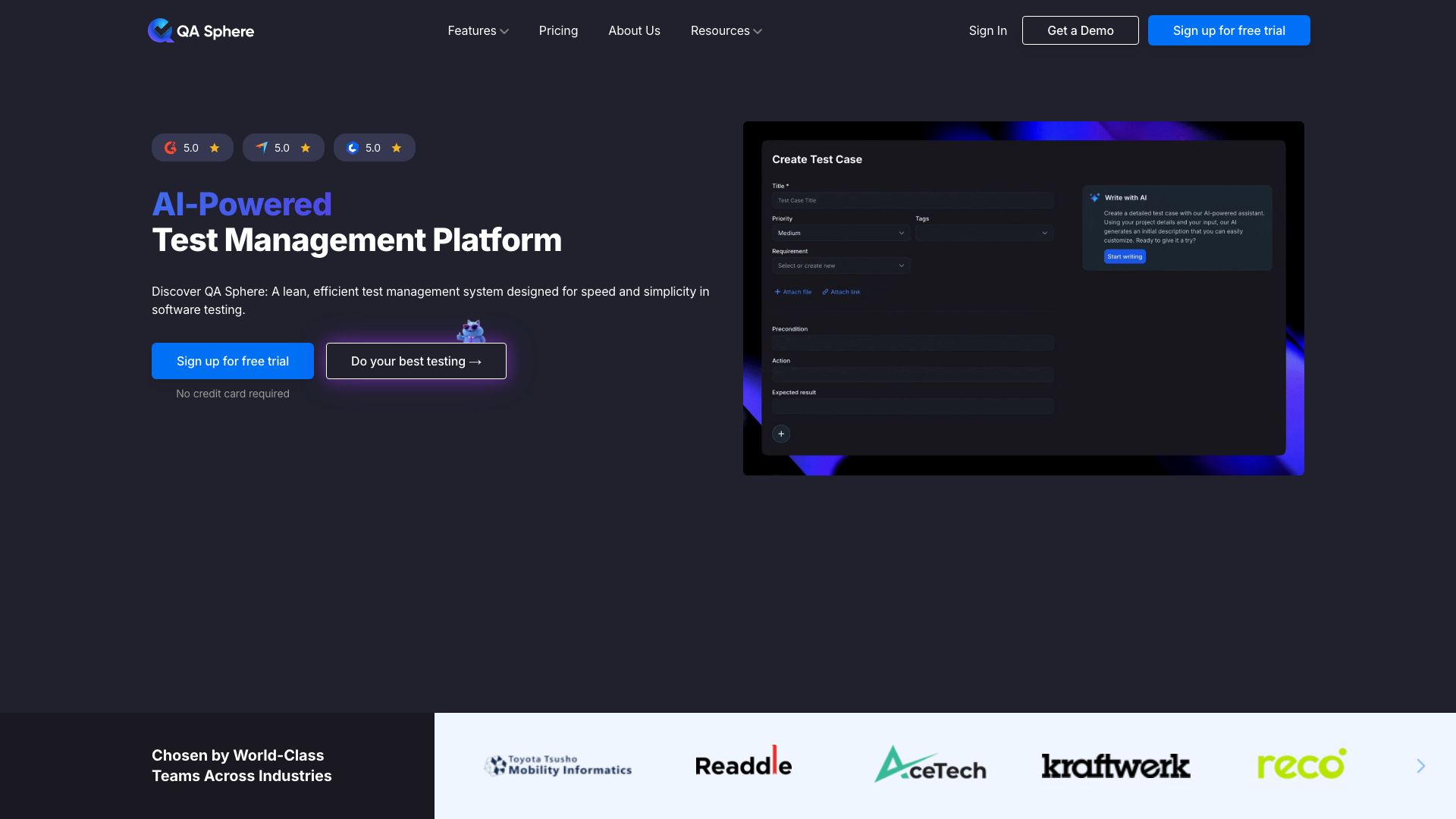Click the paper-plane review site rating badge
The width and height of the screenshot is (1456, 819).
pos(283,148)
